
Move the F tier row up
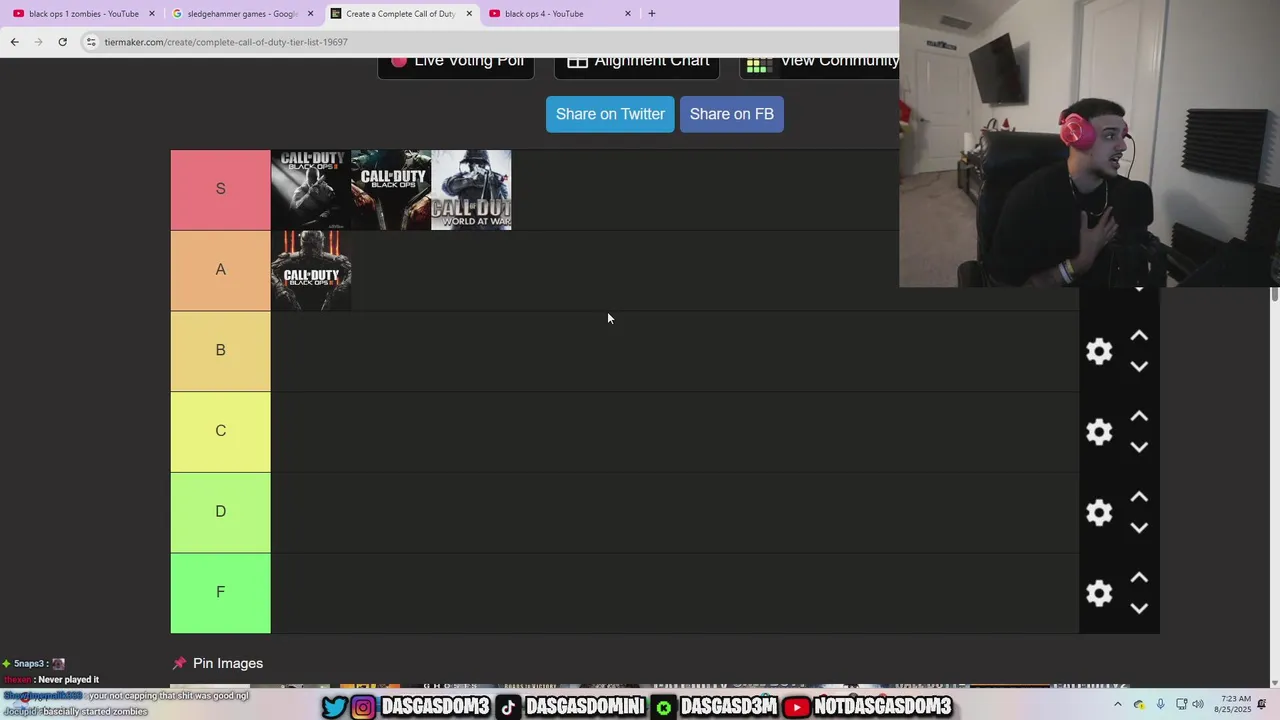pyautogui.click(x=1139, y=578)
